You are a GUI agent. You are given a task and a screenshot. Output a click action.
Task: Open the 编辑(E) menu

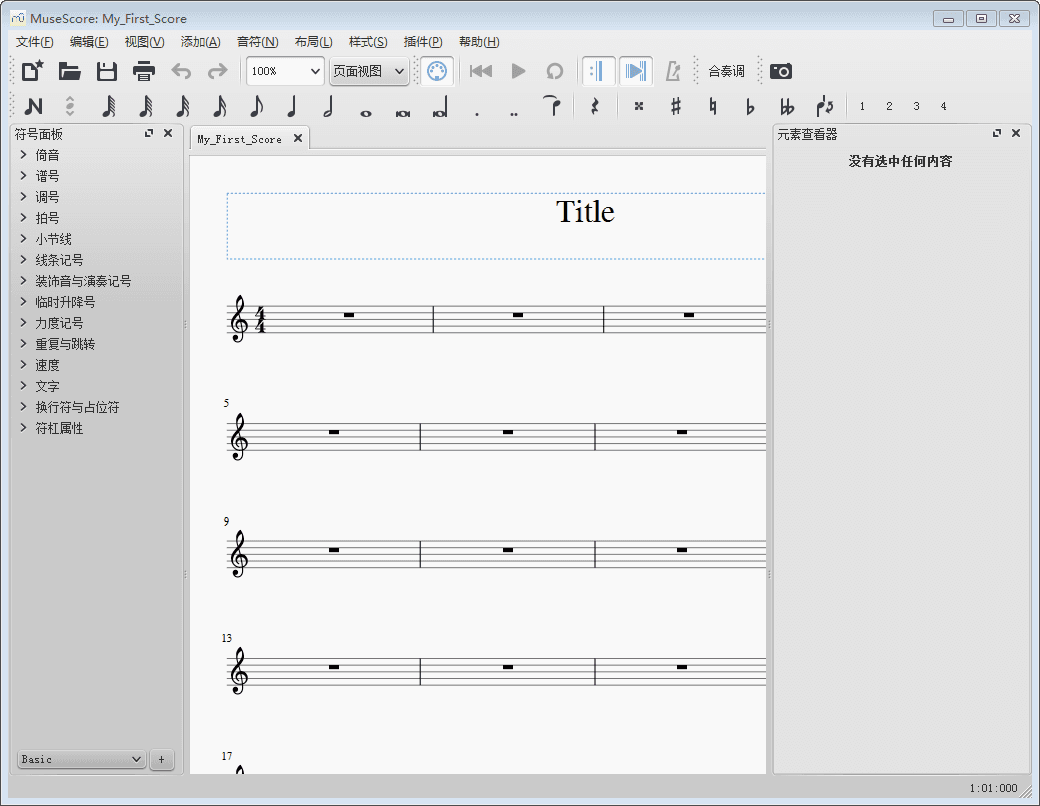89,42
